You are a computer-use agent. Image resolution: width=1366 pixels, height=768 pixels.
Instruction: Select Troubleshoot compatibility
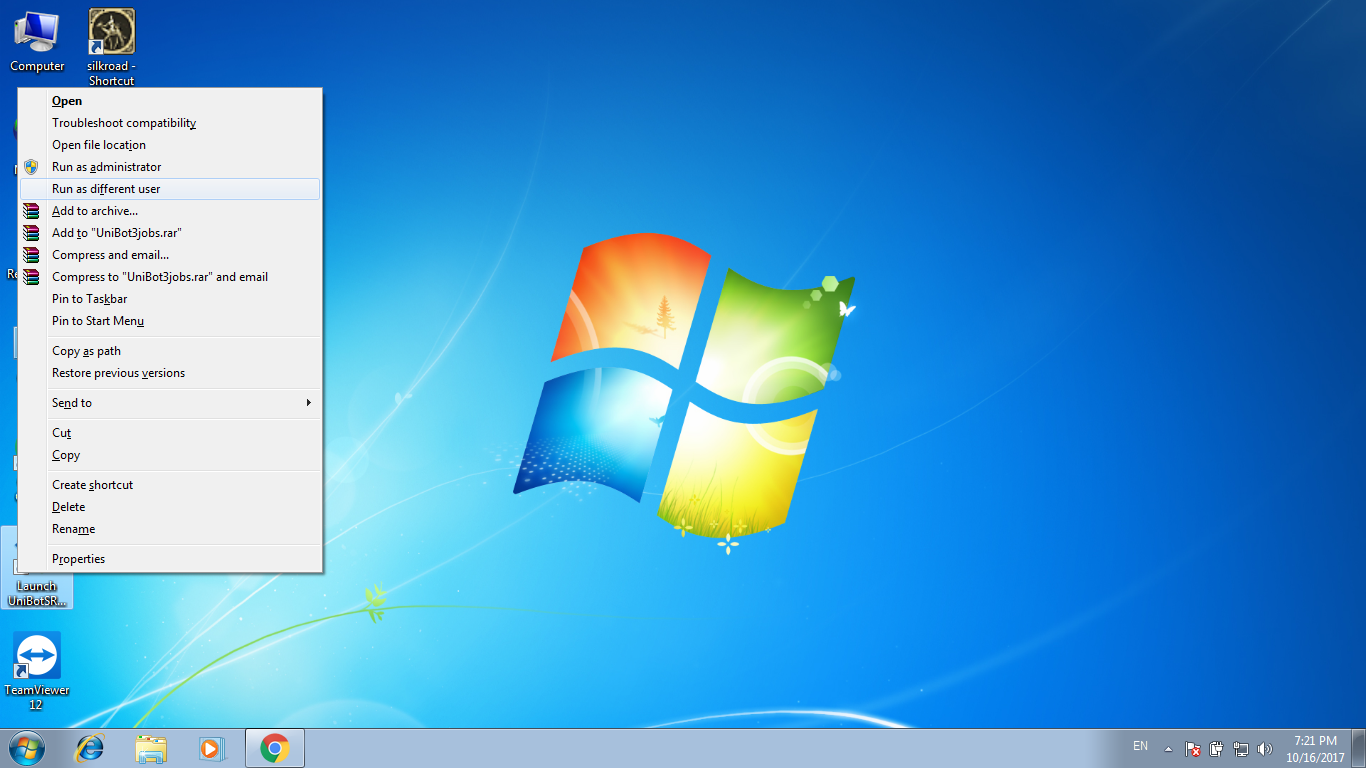coord(170,123)
